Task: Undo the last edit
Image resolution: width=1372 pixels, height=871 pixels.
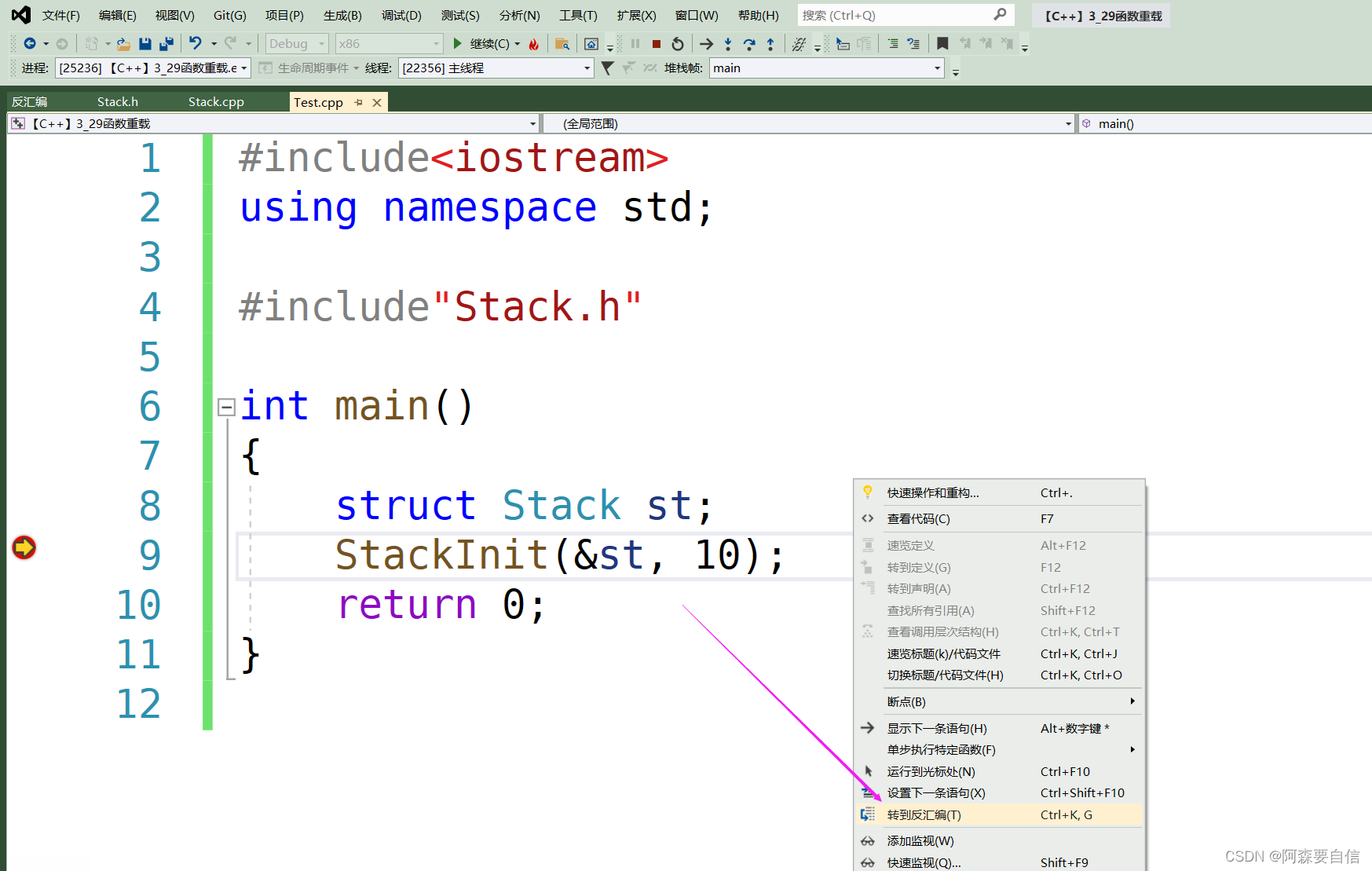Action: click(196, 44)
